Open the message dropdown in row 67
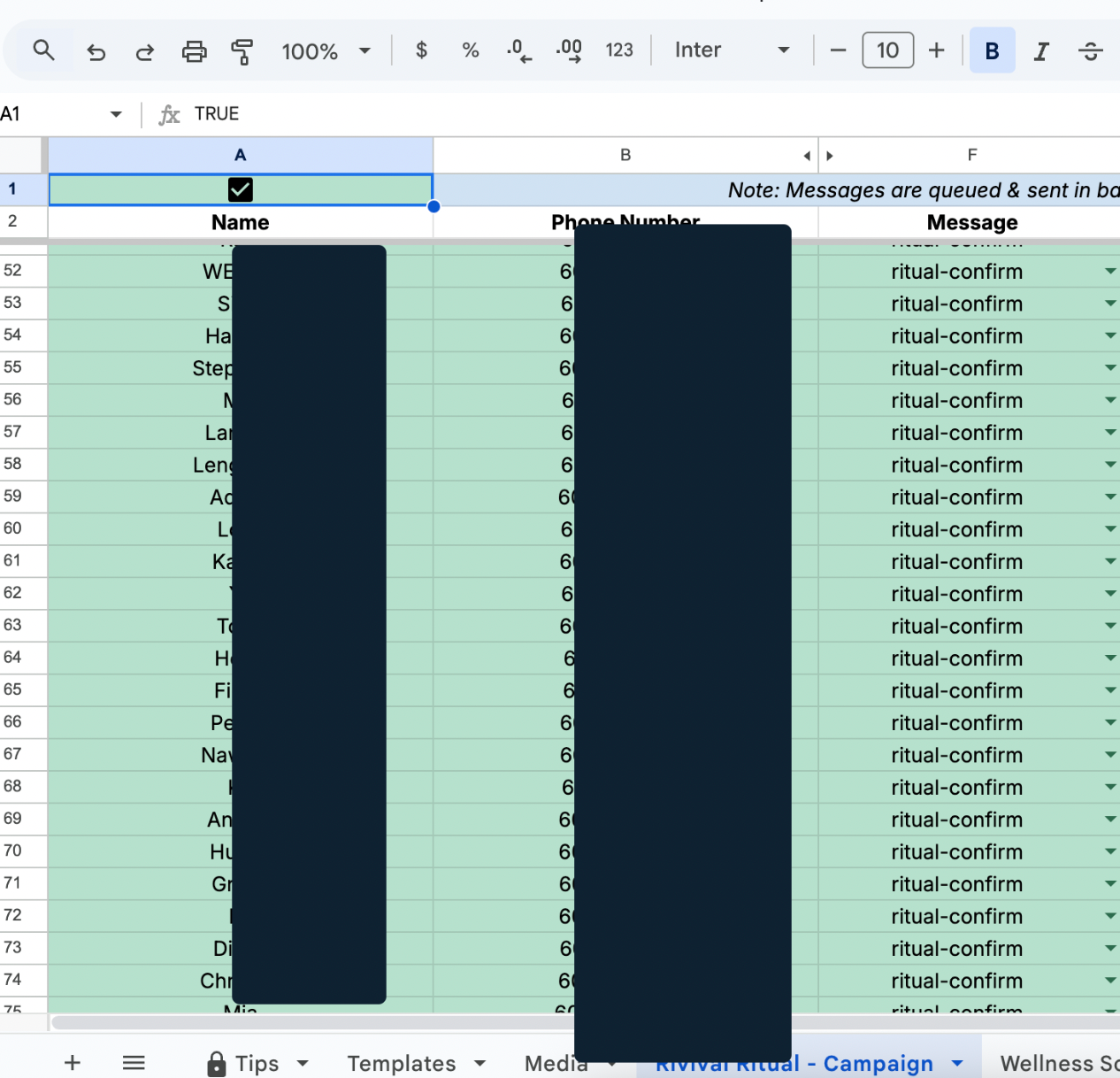Viewport: 1120px width, 1078px height. pos(1110,755)
